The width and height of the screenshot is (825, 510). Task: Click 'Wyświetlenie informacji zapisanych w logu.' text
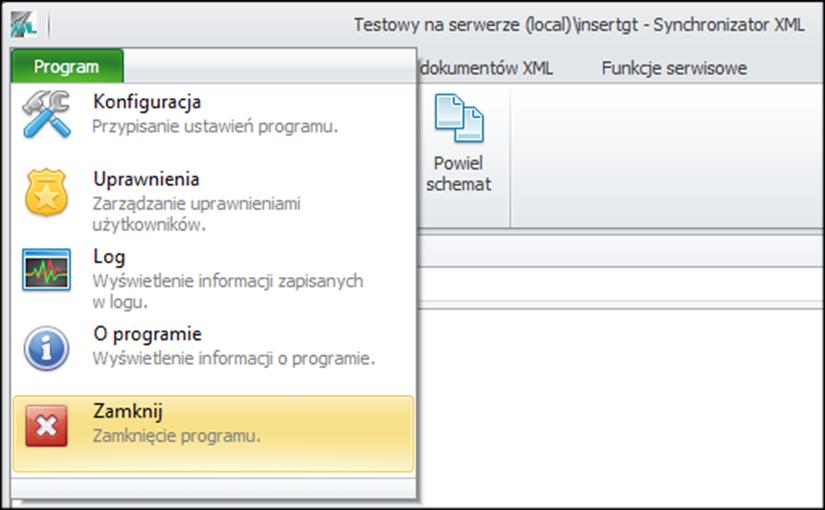pyautogui.click(x=228, y=291)
